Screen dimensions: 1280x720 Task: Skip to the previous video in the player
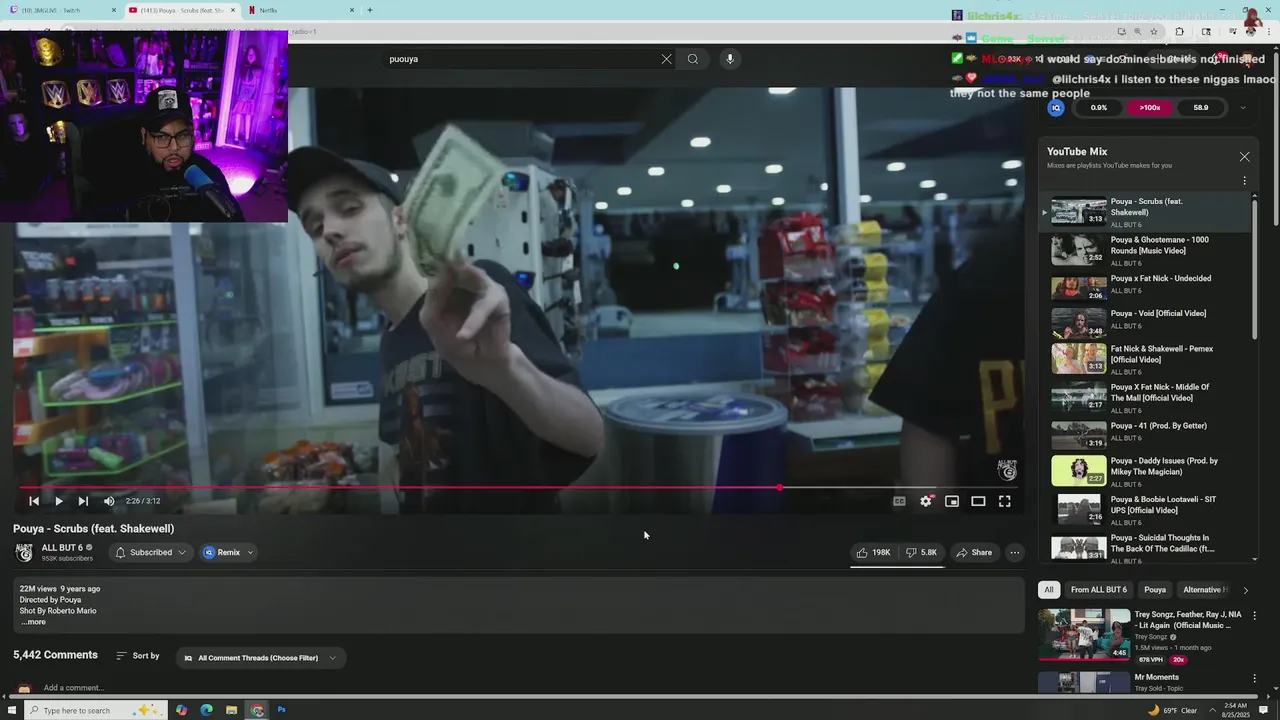coord(34,501)
